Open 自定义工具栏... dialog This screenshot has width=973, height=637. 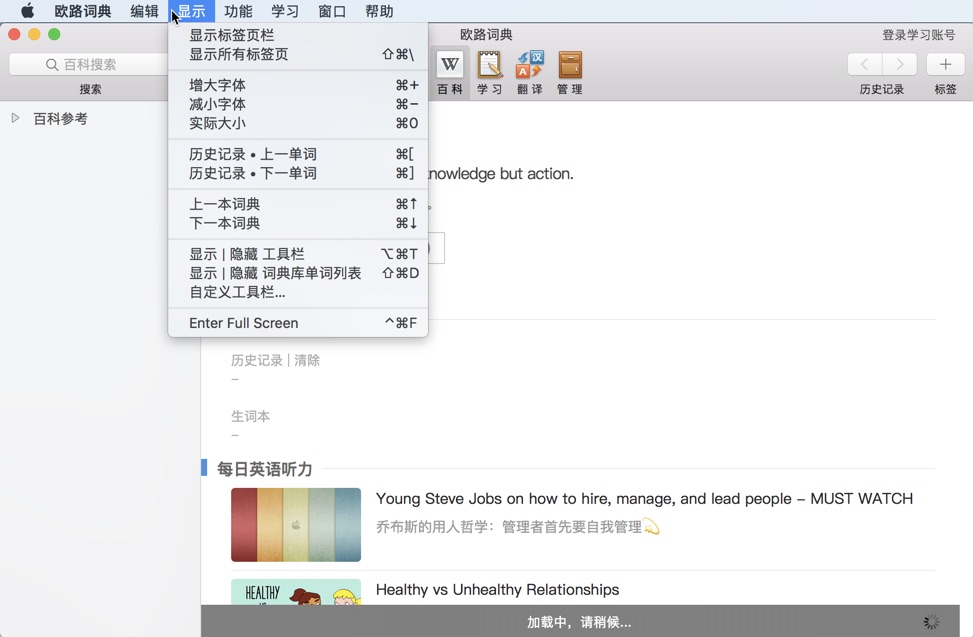click(298, 292)
